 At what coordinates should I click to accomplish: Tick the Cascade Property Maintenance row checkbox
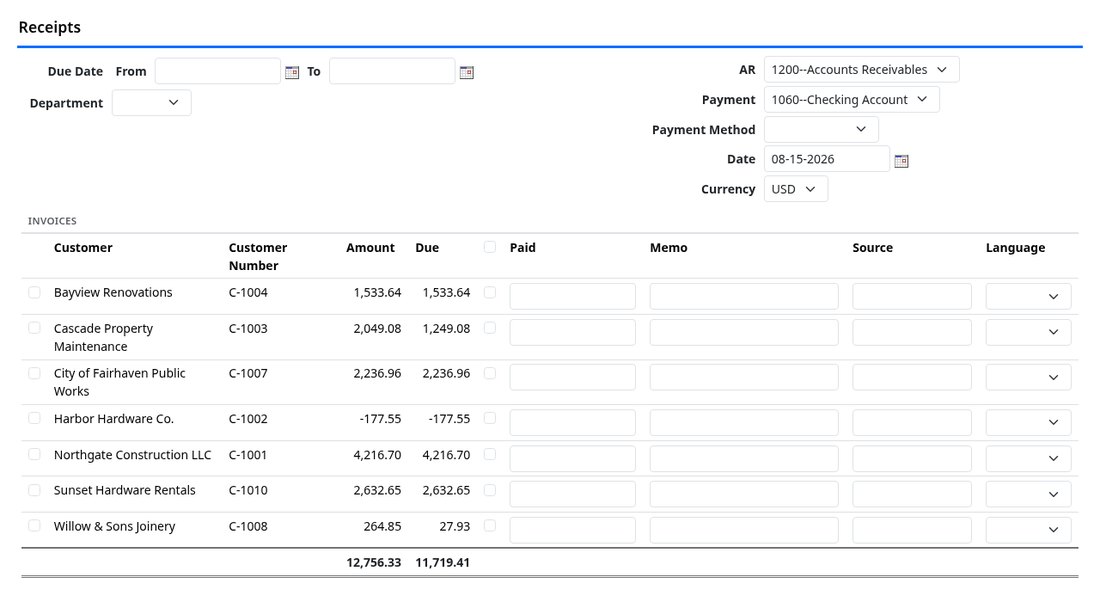(x=34, y=328)
